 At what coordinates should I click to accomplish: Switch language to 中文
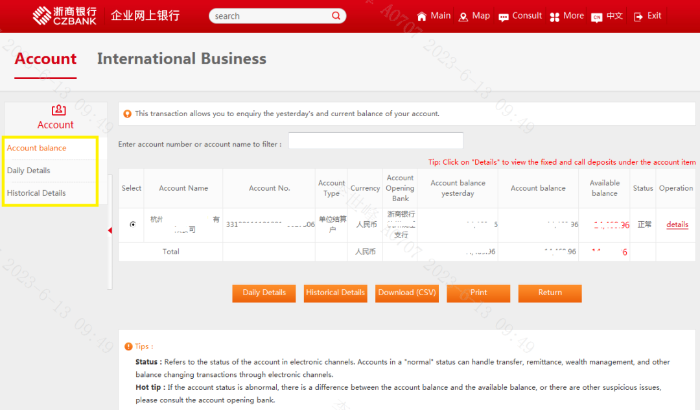(614, 16)
